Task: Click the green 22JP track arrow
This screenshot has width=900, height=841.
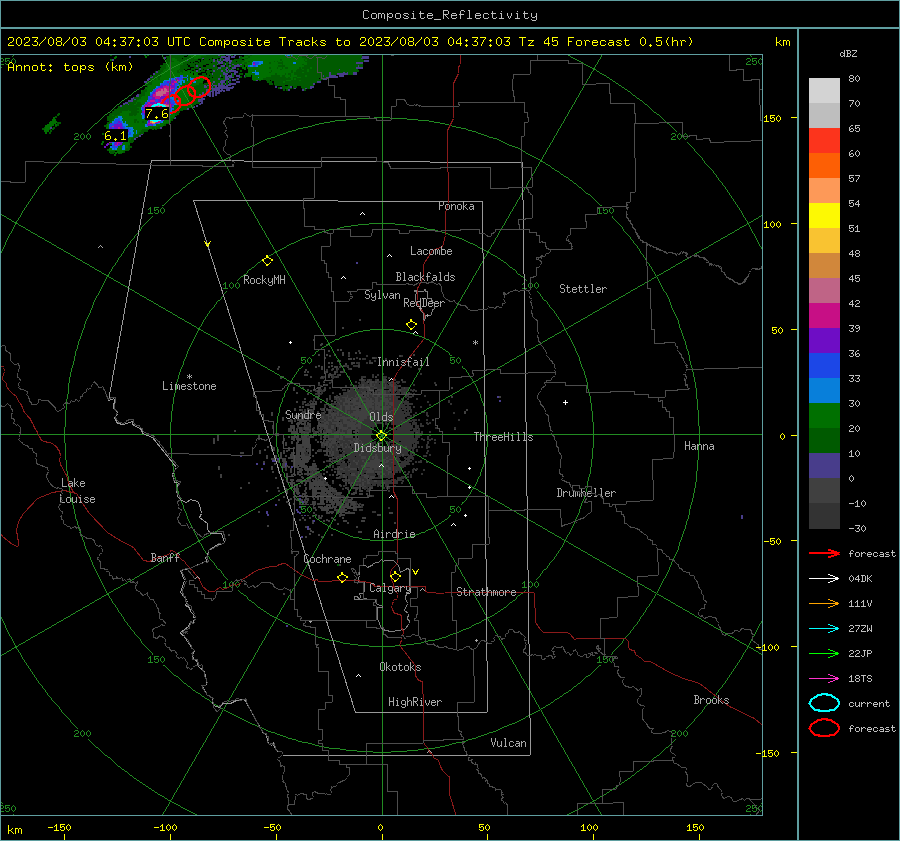Action: coord(824,653)
